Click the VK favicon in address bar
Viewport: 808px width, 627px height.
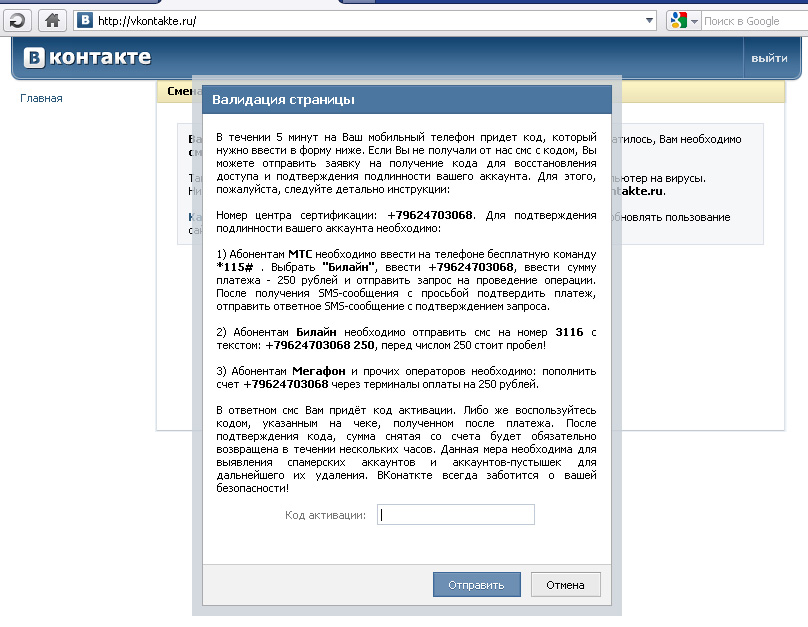(x=85, y=21)
